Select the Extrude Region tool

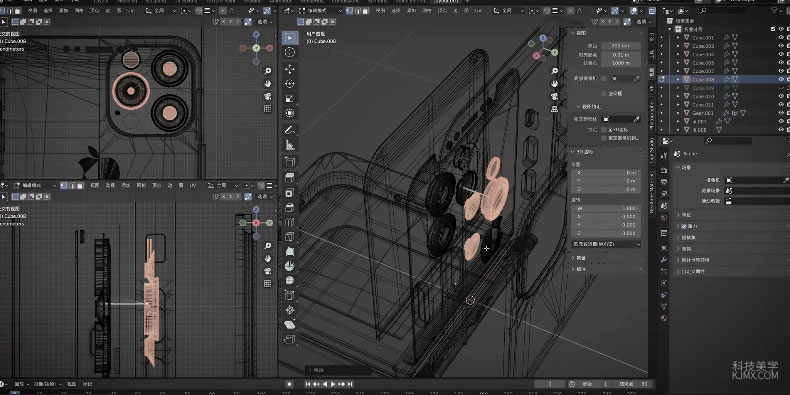pos(290,178)
